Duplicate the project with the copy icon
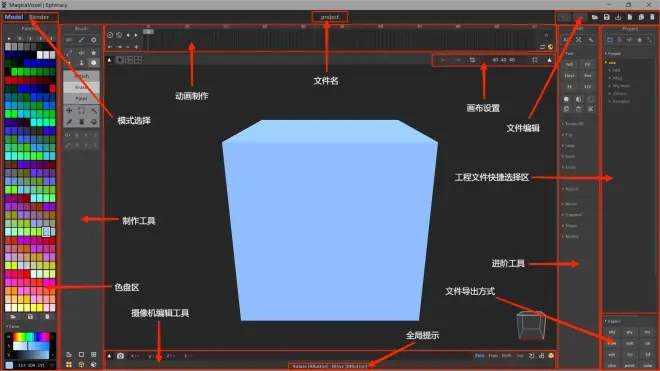660x371 pixels. click(641, 17)
